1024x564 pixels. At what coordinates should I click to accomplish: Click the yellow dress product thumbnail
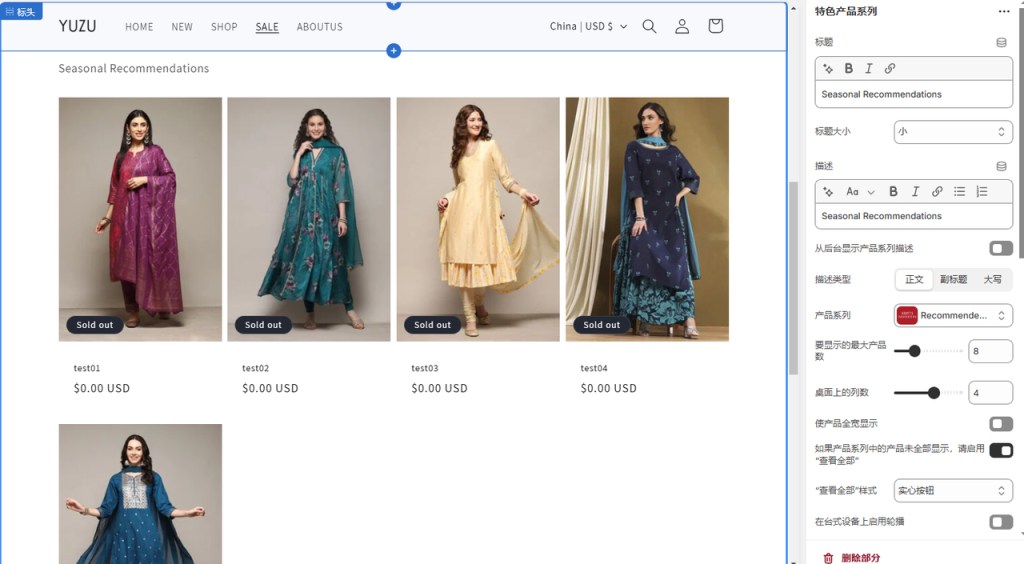point(478,219)
